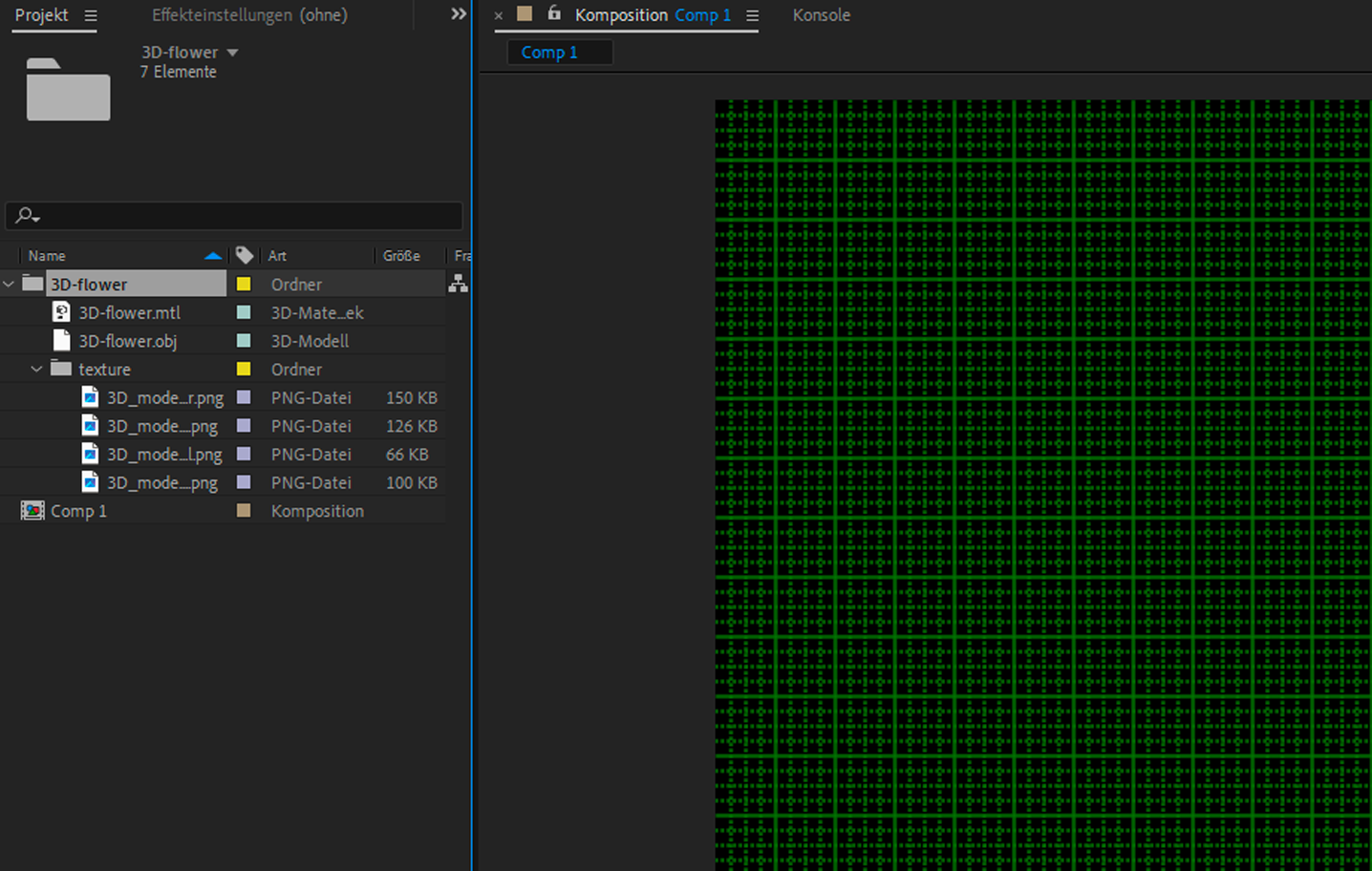Click the large folder thumbnail preview

pyautogui.click(x=68, y=90)
